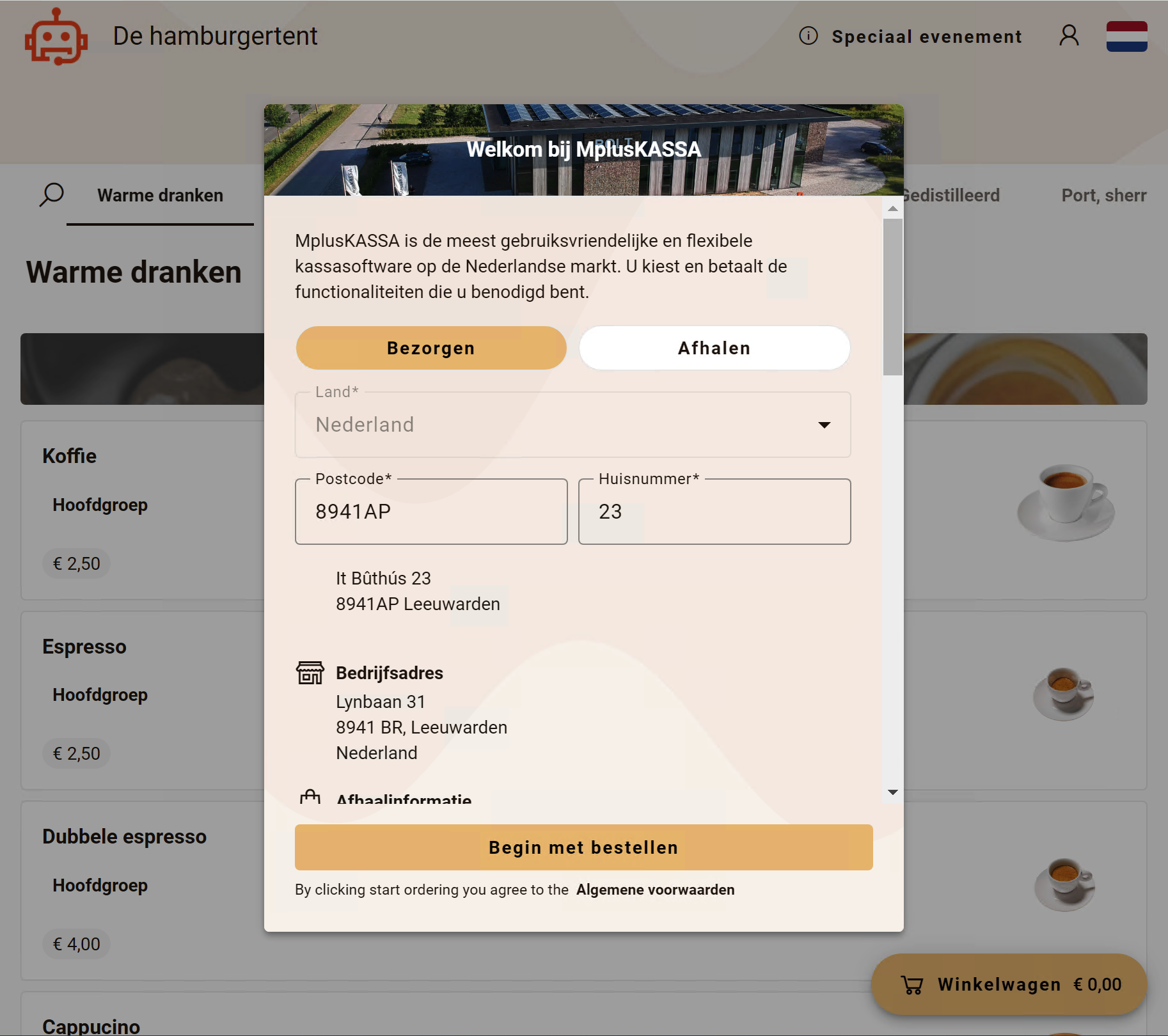
Task: Click the Postcode input field
Action: pyautogui.click(x=431, y=512)
